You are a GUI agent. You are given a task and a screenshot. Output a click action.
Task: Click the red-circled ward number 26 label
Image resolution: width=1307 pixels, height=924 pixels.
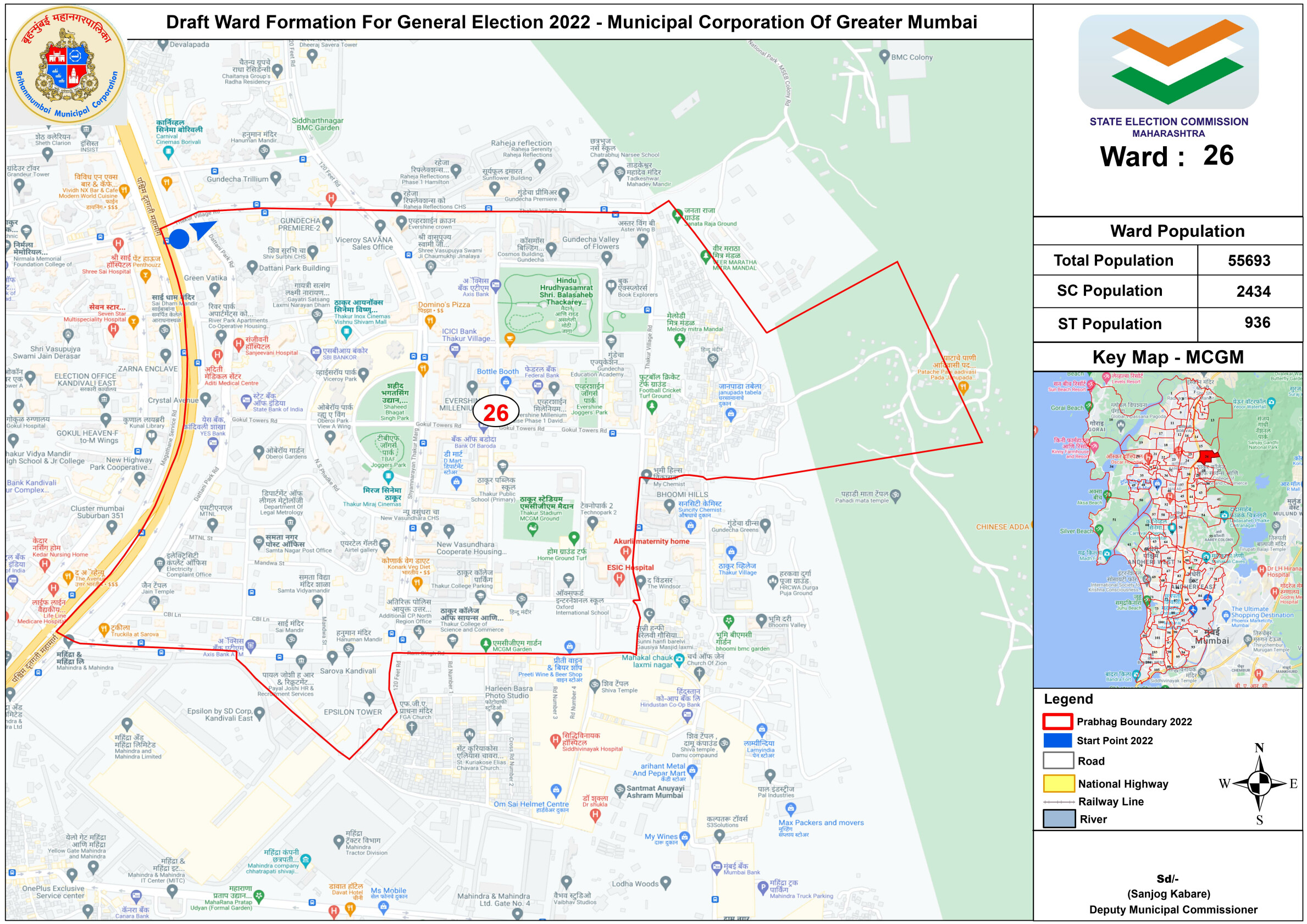[x=495, y=412]
